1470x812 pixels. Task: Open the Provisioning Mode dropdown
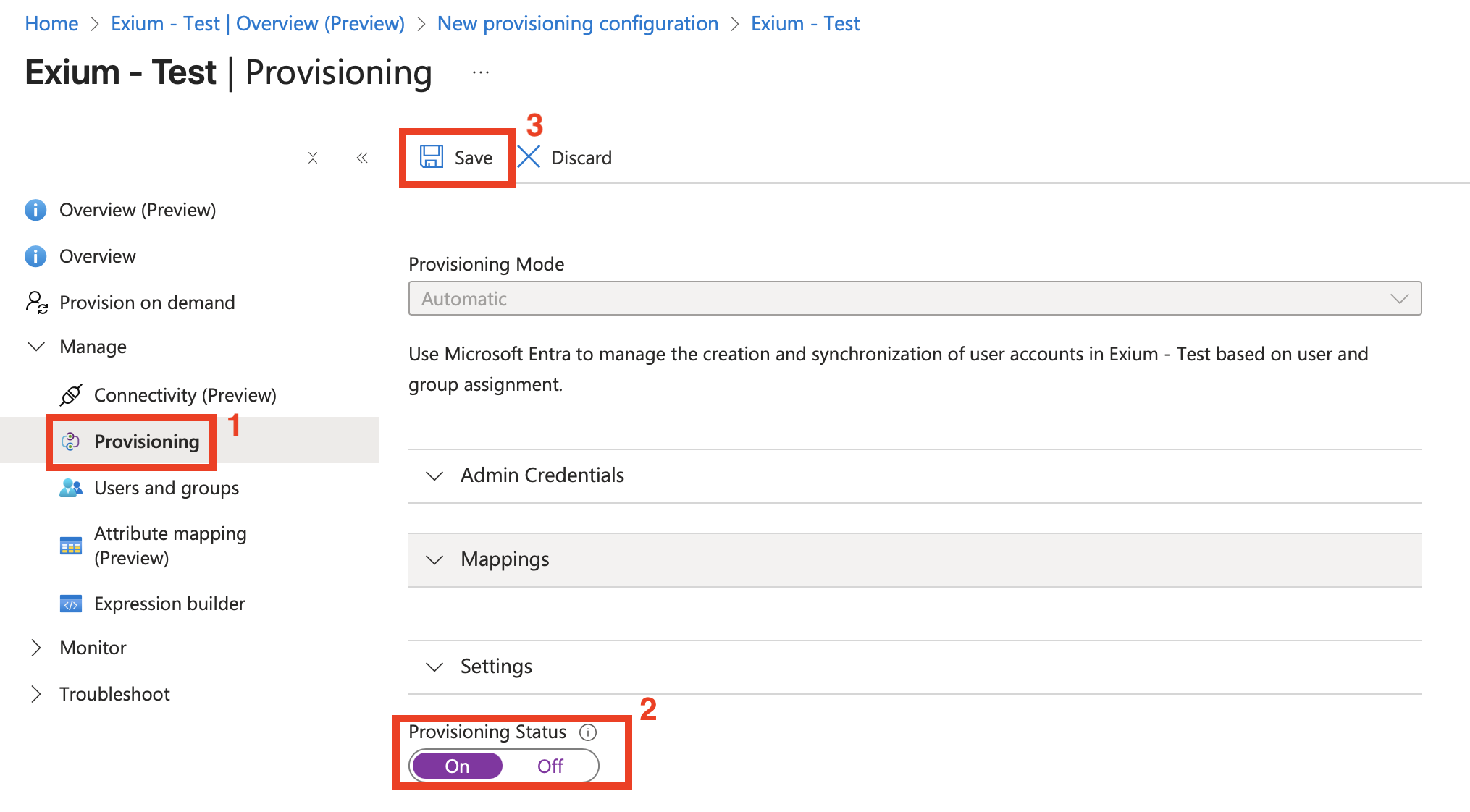pos(914,298)
